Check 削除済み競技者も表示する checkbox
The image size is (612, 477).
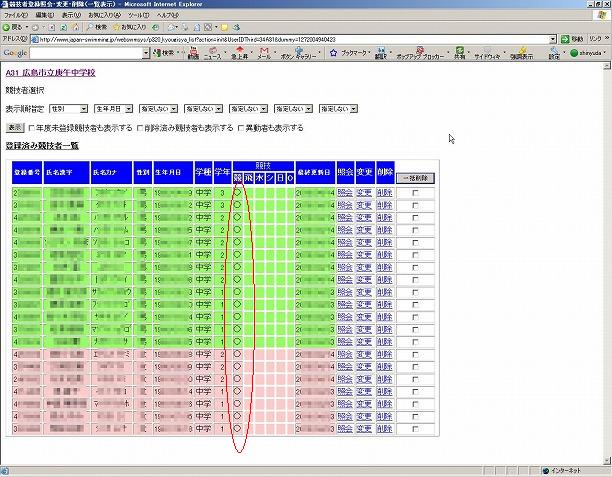140,128
